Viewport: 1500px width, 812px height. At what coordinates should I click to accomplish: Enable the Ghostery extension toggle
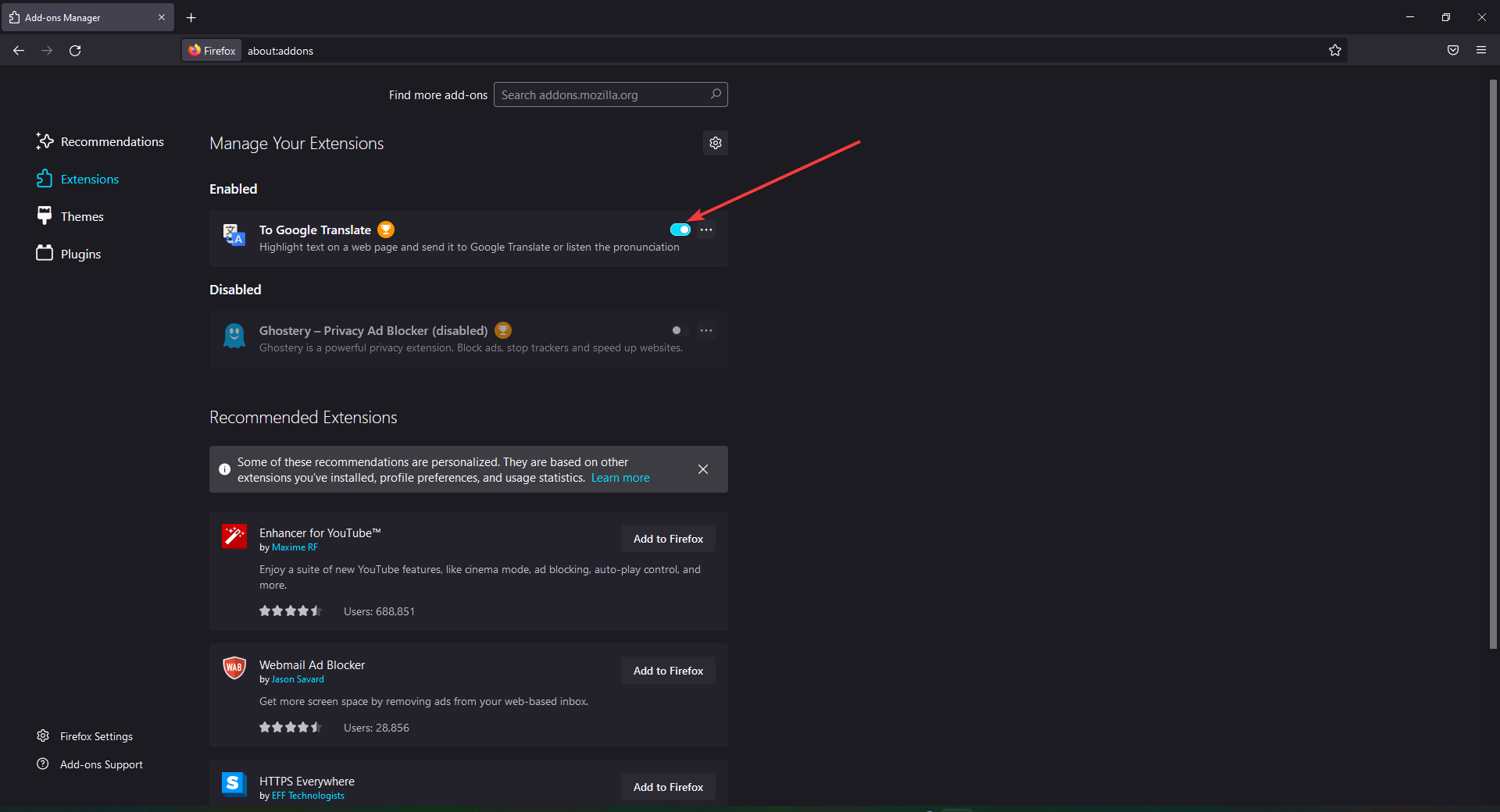click(680, 330)
